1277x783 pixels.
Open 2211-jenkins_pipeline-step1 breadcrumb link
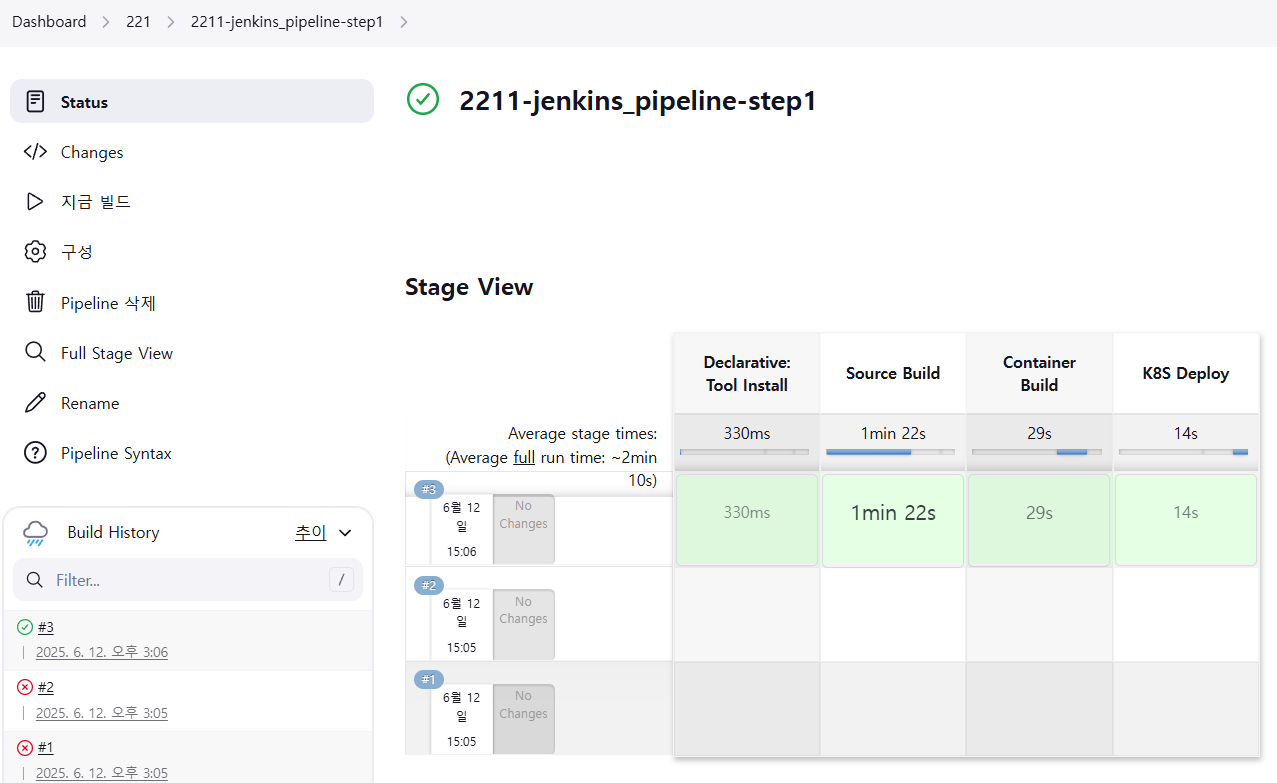(x=287, y=22)
